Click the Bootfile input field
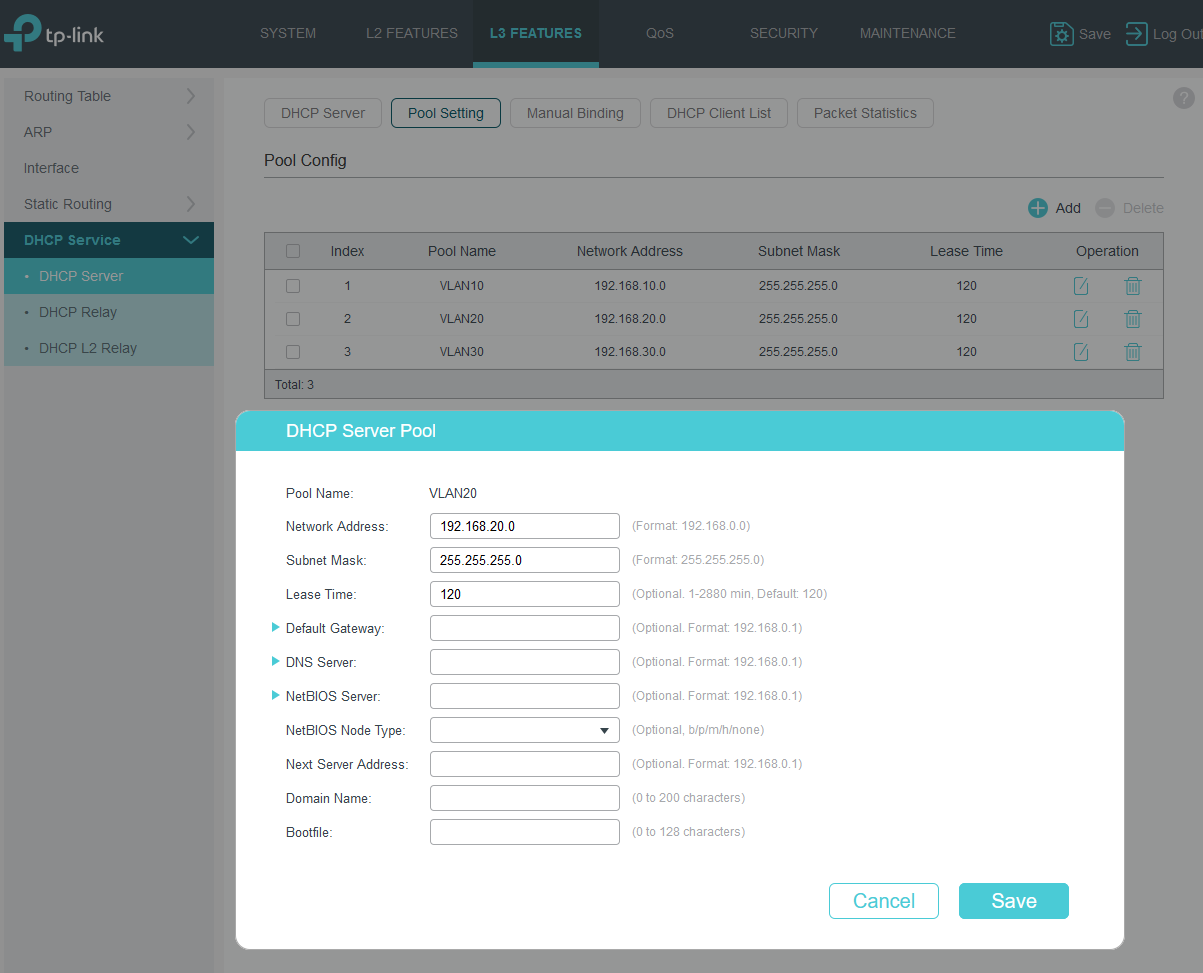The height and width of the screenshot is (973, 1203). coord(525,832)
